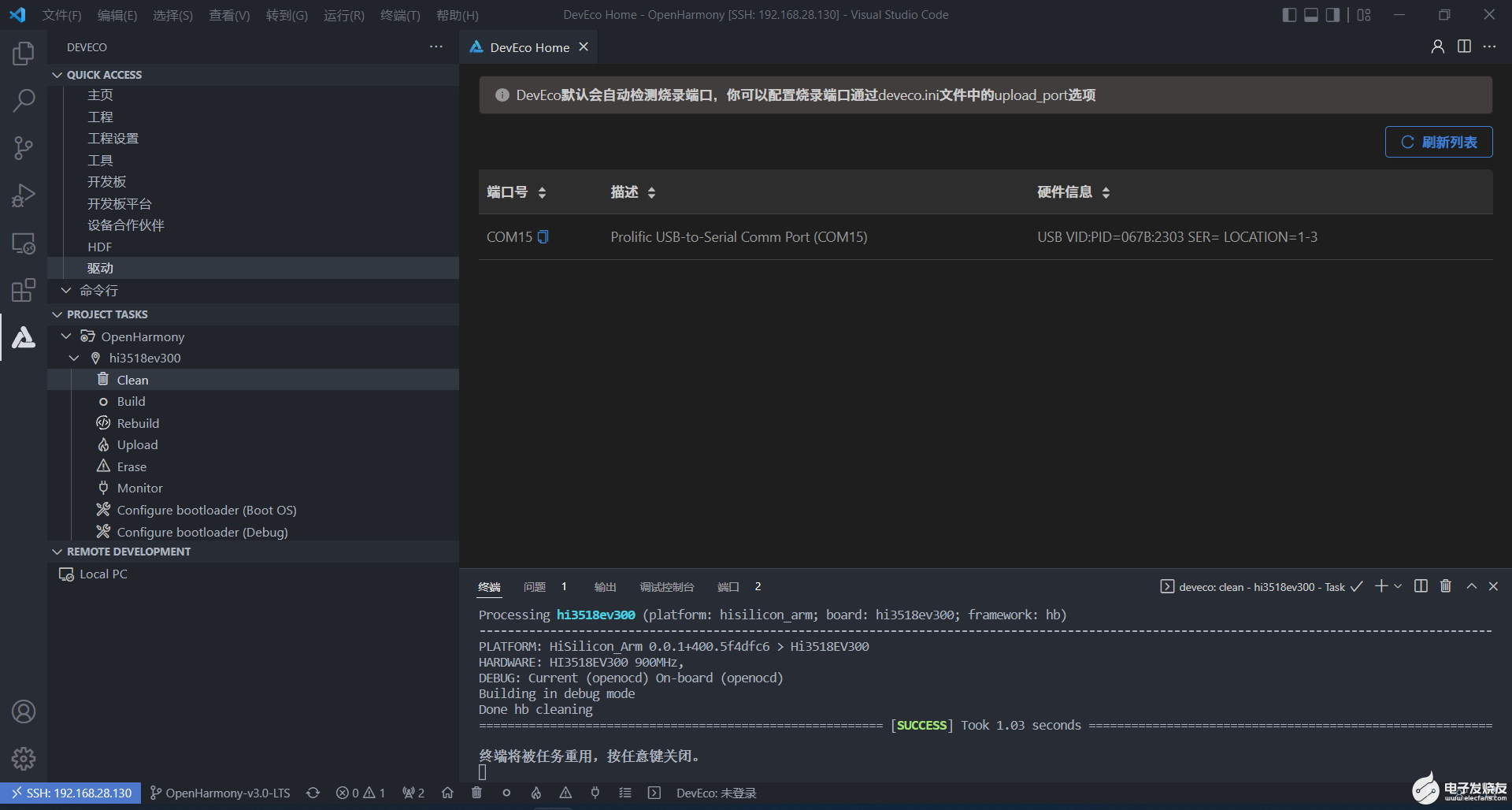Open Run and Debug view
The width and height of the screenshot is (1512, 810).
click(24, 195)
